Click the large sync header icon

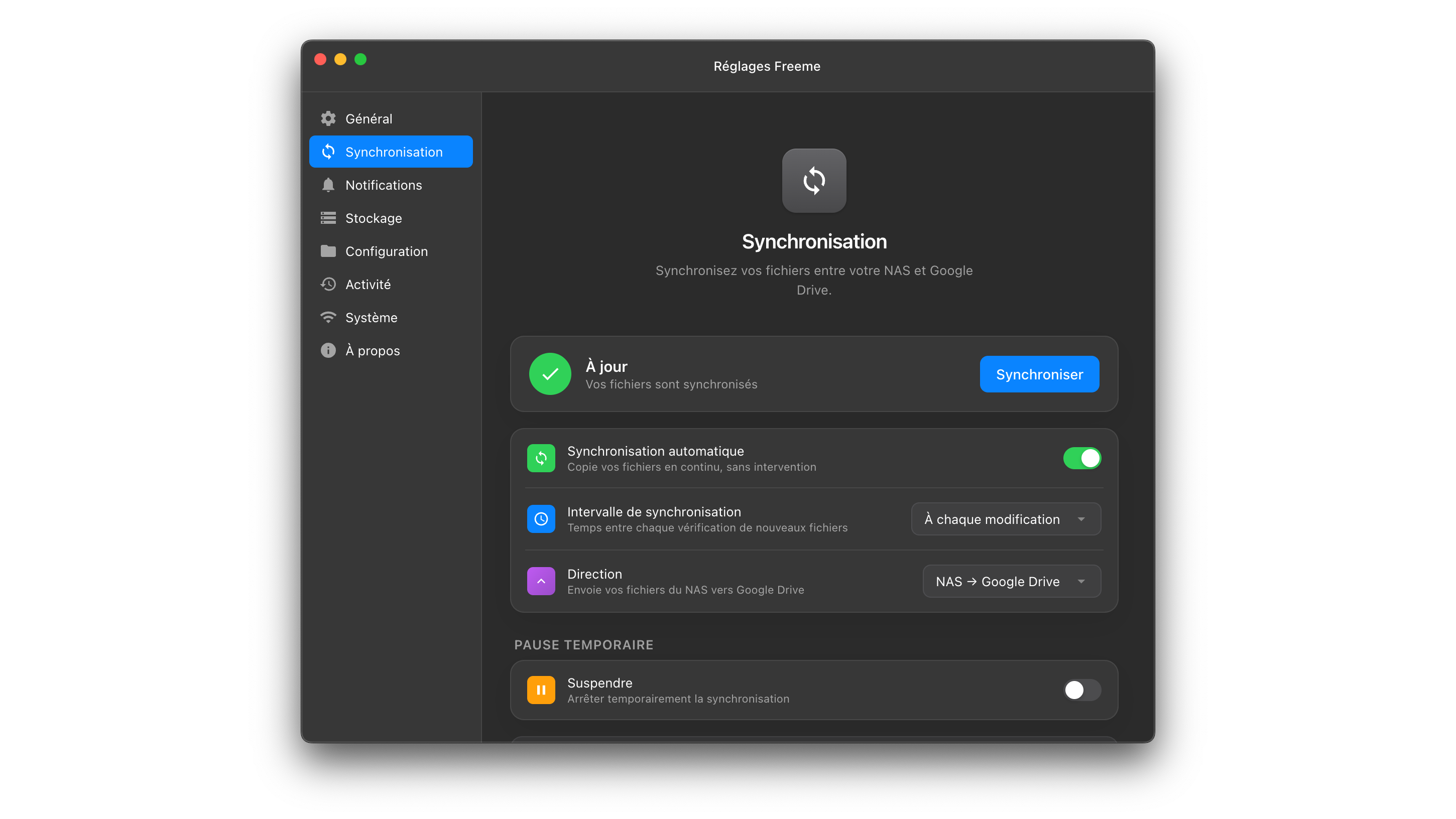(814, 181)
